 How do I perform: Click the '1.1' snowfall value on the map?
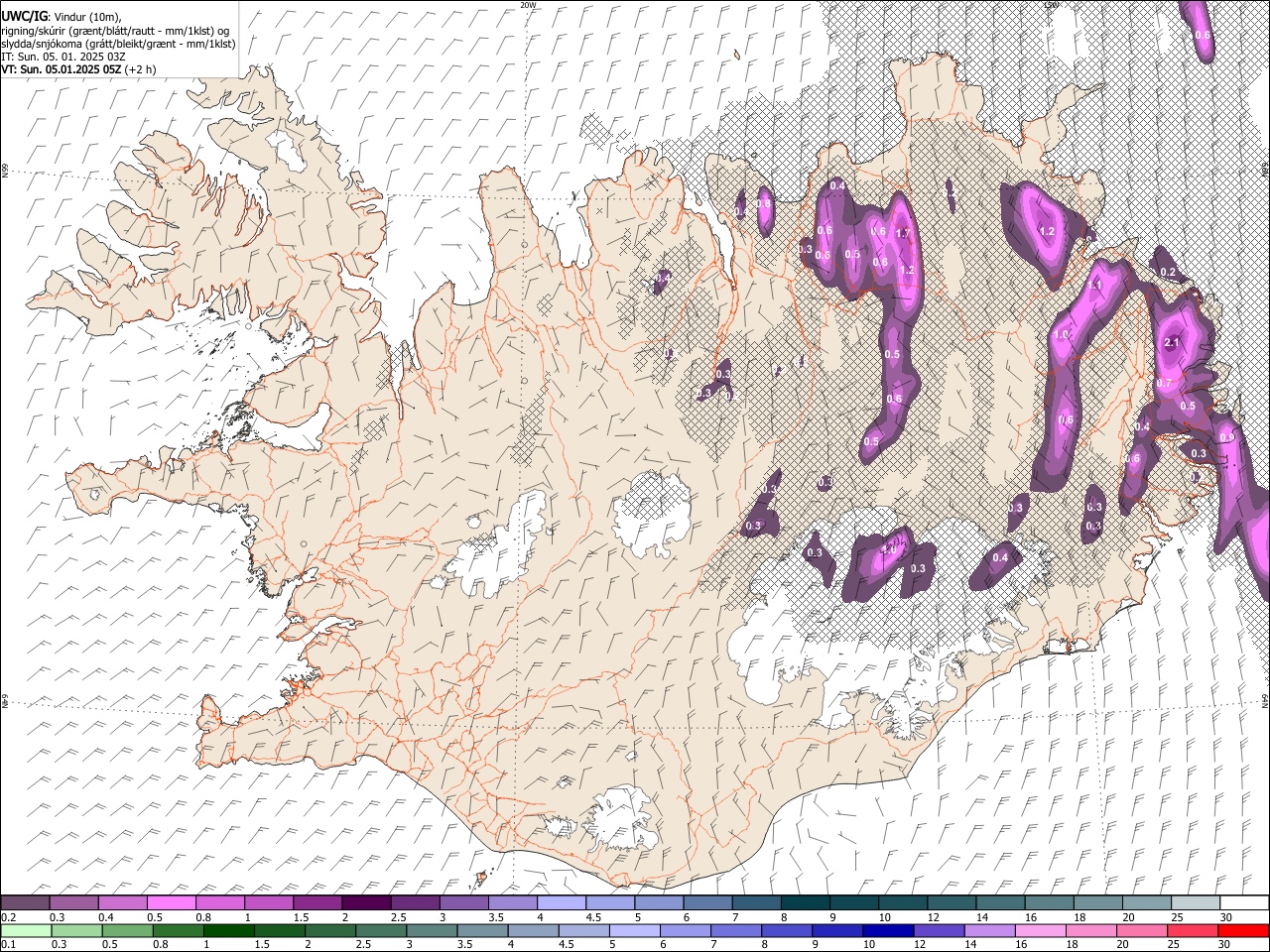coord(1095,285)
